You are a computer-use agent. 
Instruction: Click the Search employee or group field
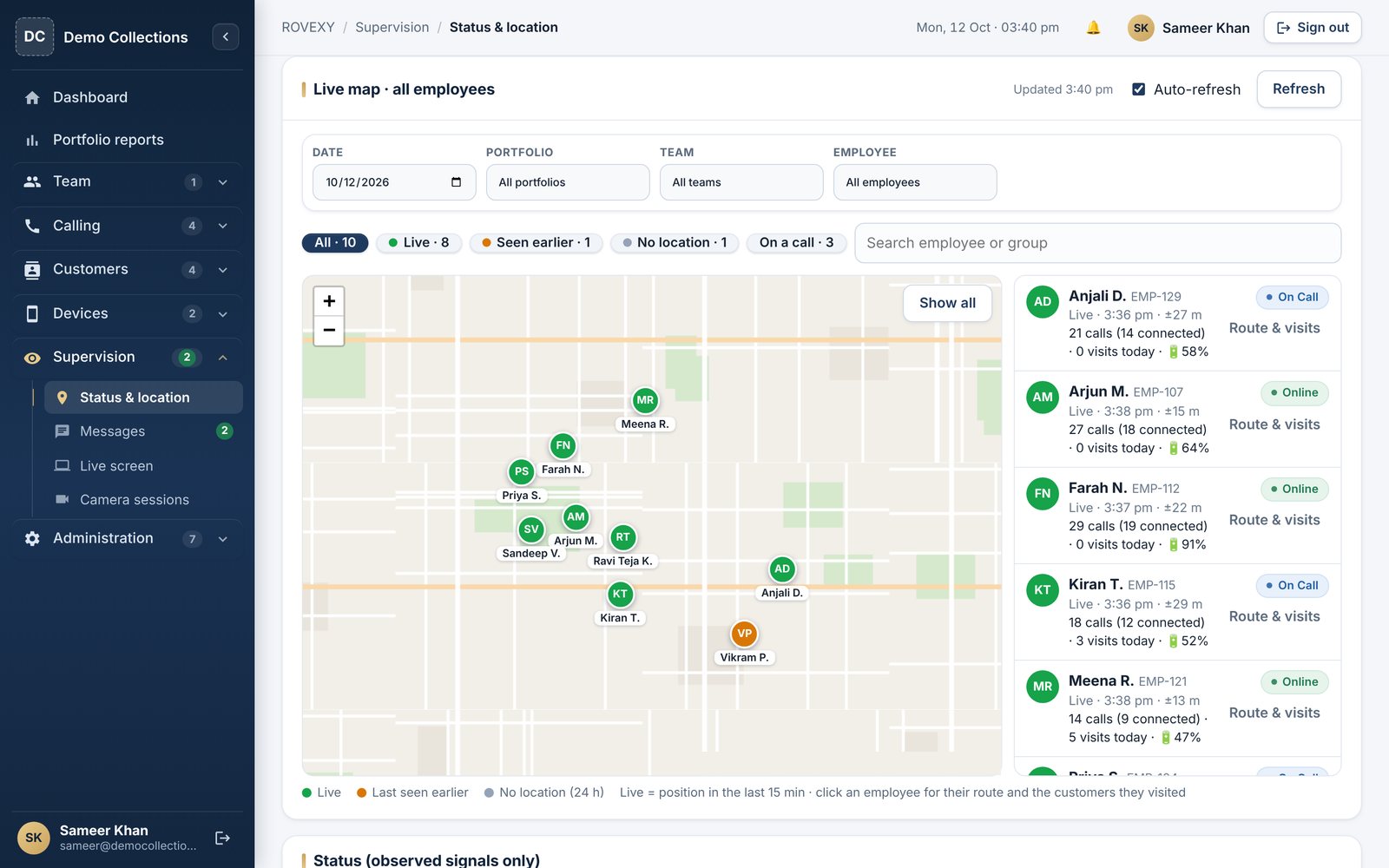coord(1097,243)
